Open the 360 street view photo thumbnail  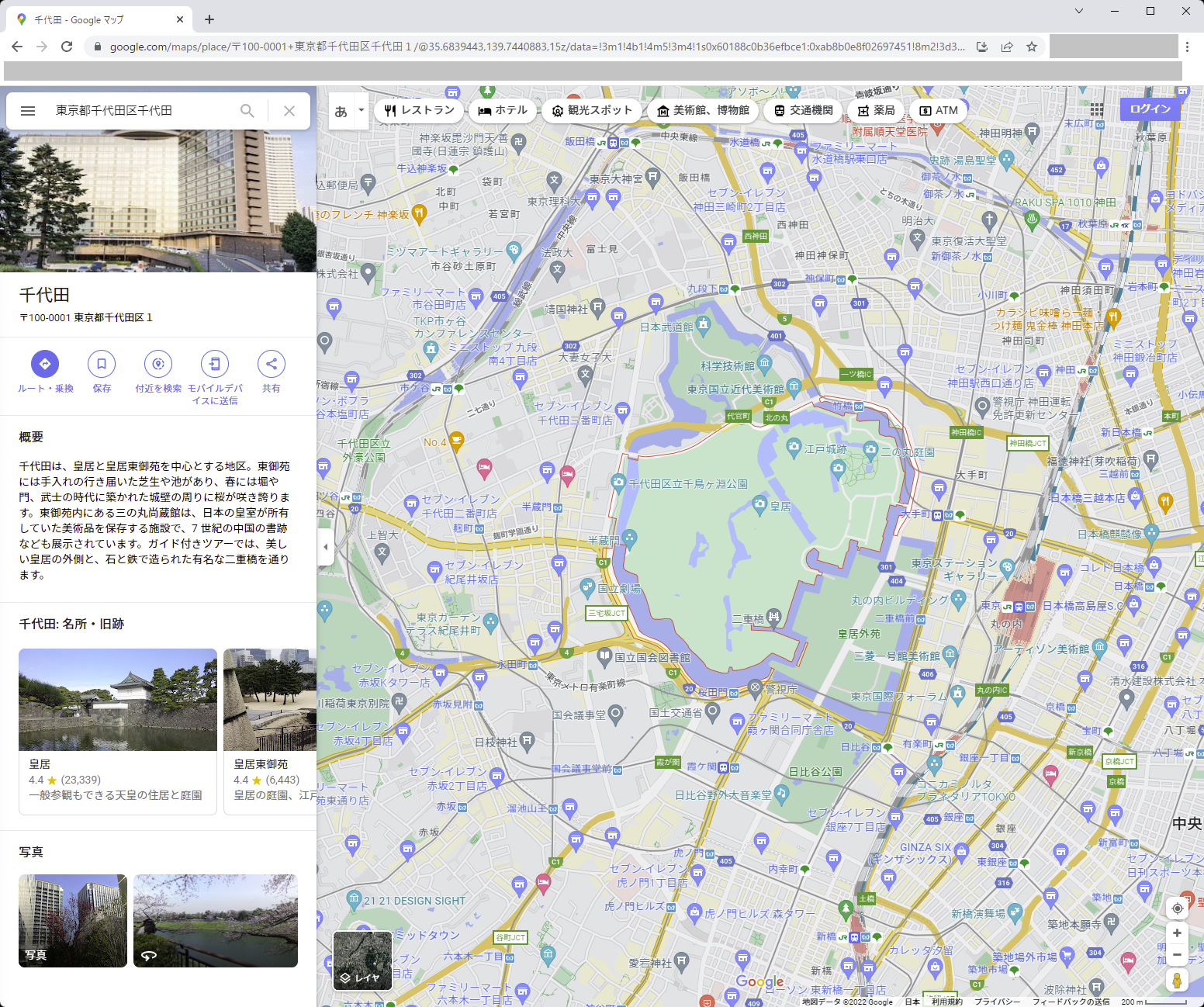[216, 921]
